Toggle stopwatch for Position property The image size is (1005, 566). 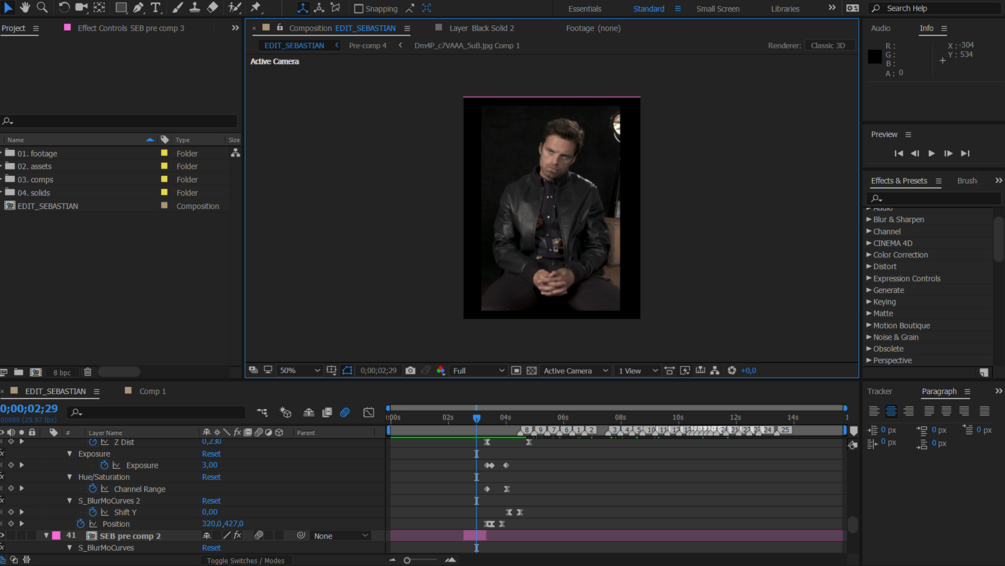81,524
